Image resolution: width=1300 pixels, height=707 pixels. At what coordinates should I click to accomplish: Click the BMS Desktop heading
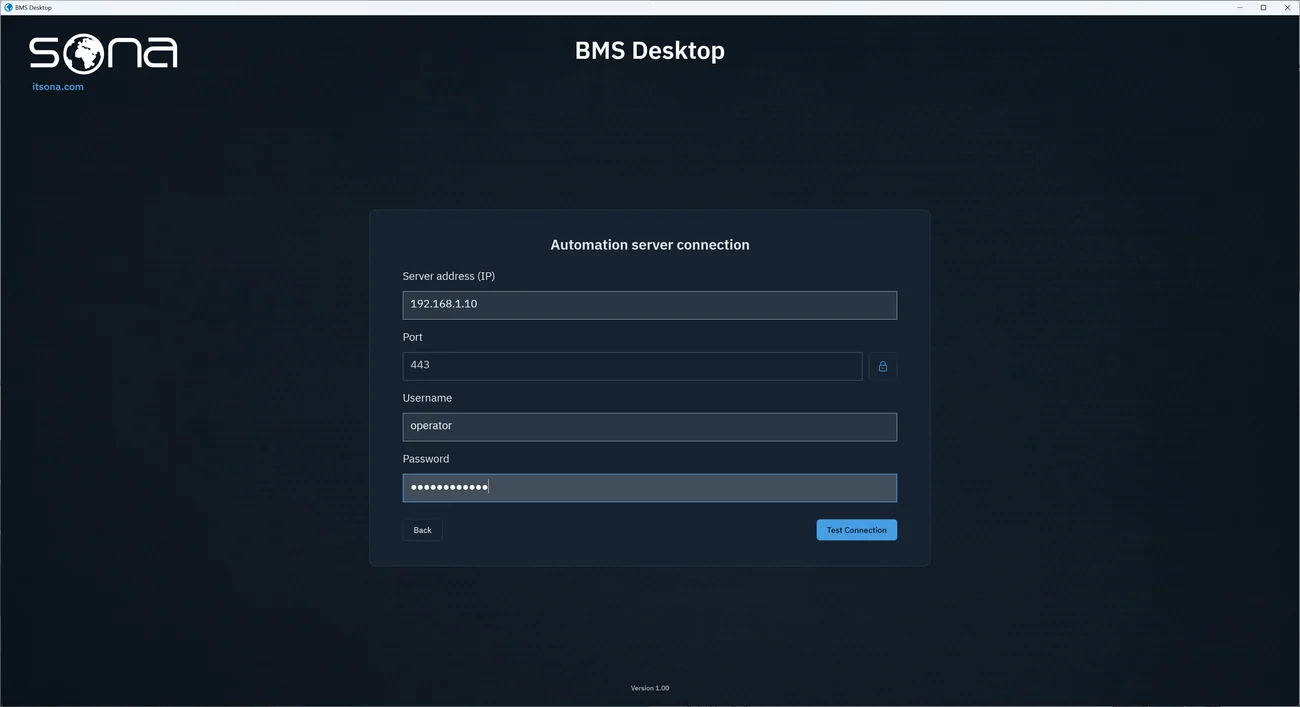[x=650, y=50]
